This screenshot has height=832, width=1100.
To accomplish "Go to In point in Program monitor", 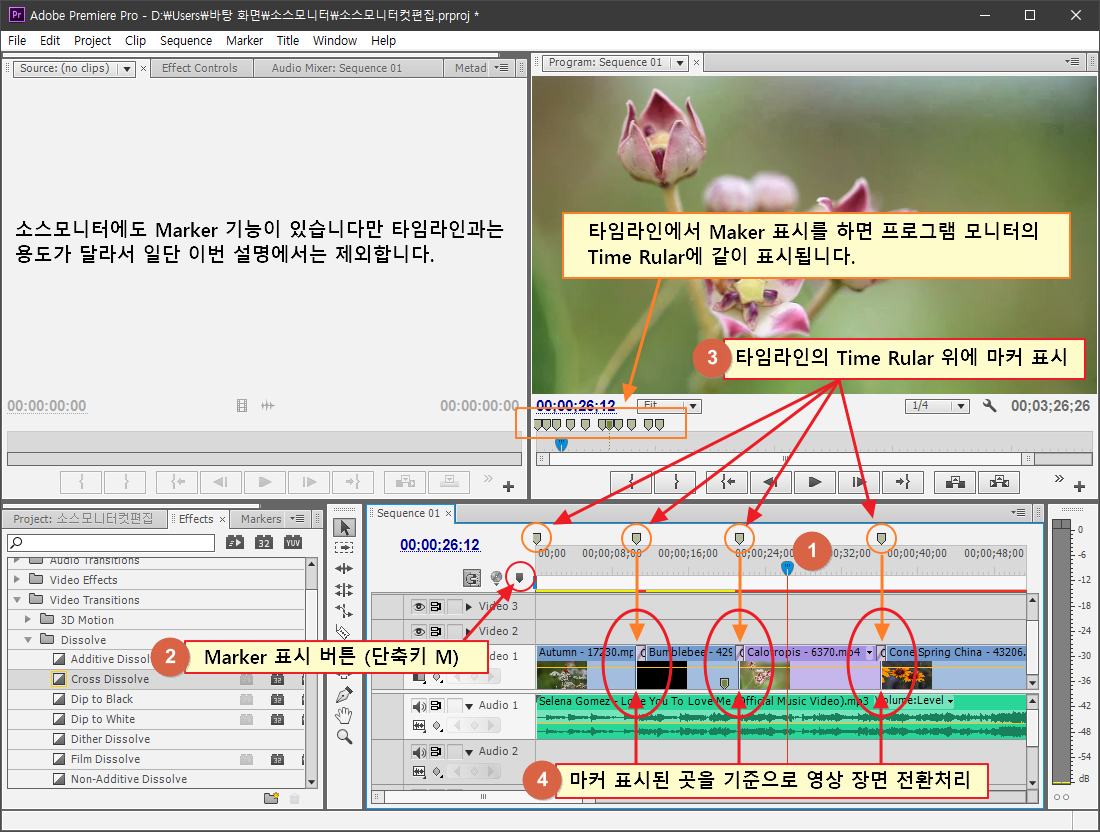I will pos(727,482).
